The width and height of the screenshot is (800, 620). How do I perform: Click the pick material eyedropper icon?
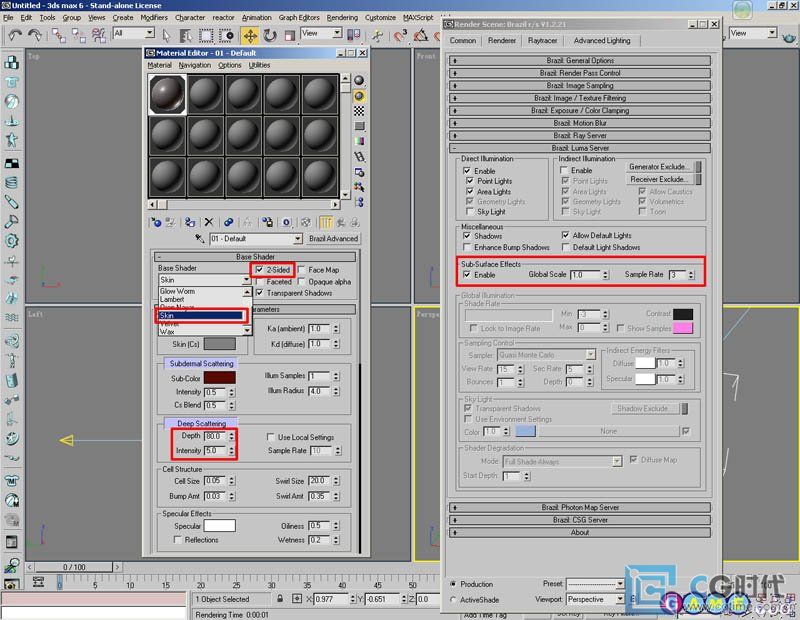click(199, 238)
